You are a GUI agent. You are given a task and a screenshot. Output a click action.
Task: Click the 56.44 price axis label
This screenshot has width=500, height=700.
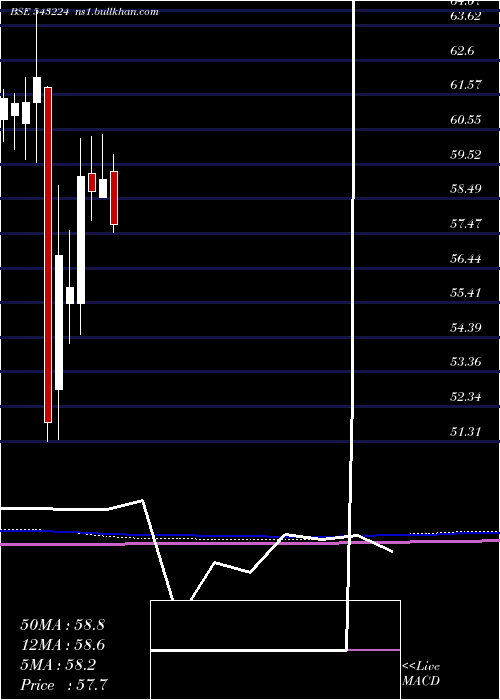click(x=466, y=258)
